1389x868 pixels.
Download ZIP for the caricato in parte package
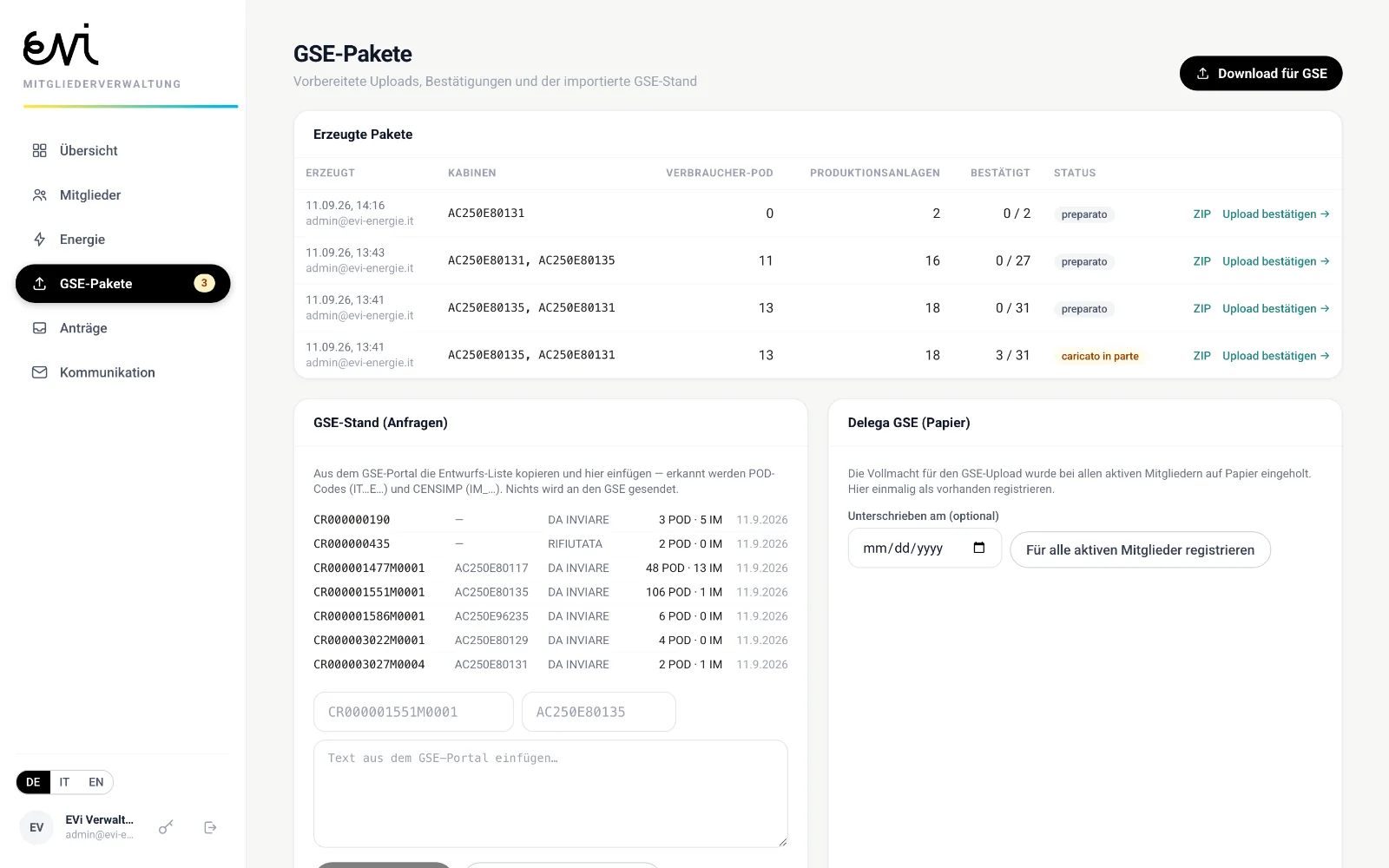click(x=1201, y=356)
